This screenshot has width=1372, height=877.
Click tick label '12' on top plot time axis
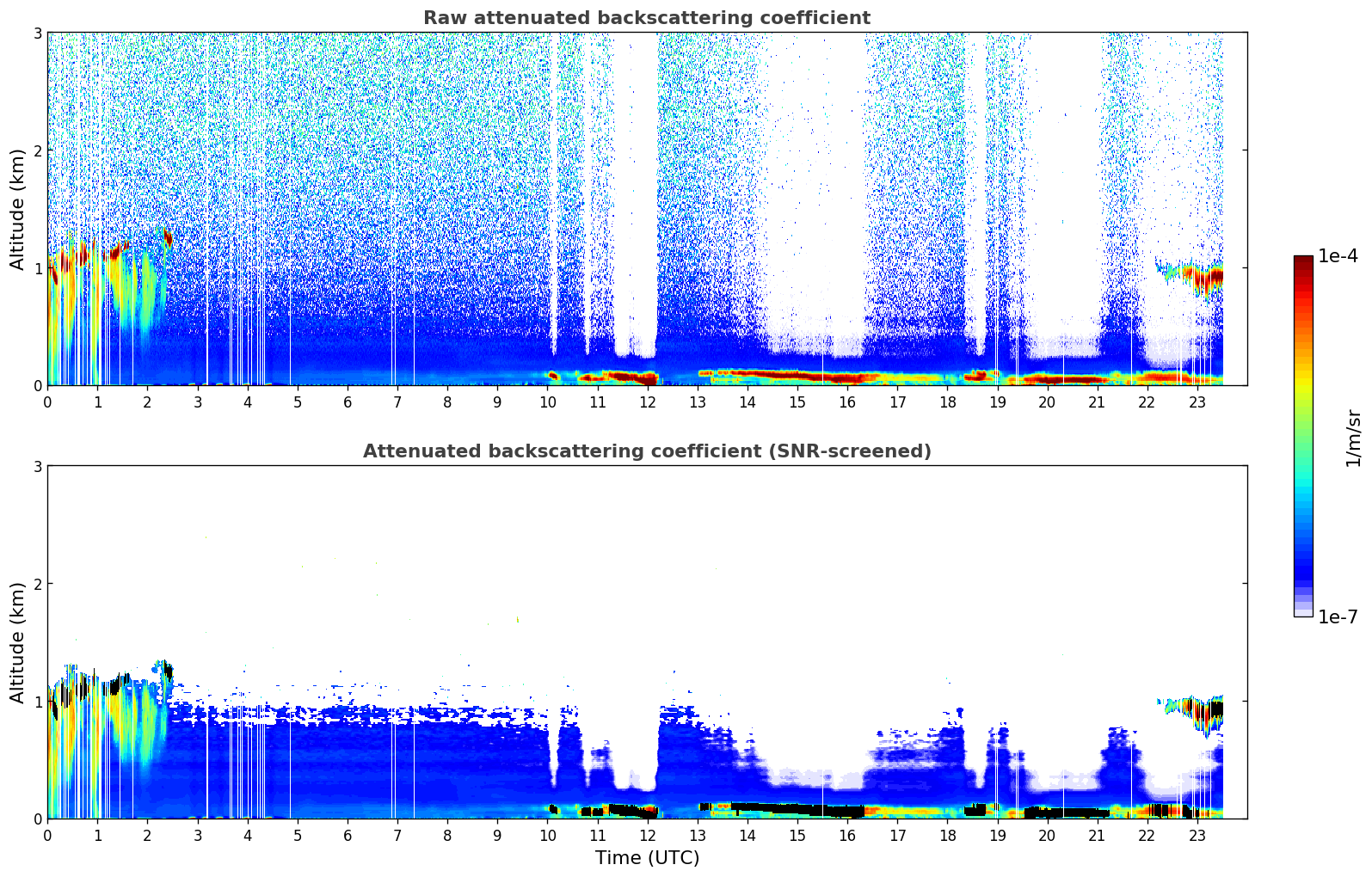coord(647,402)
